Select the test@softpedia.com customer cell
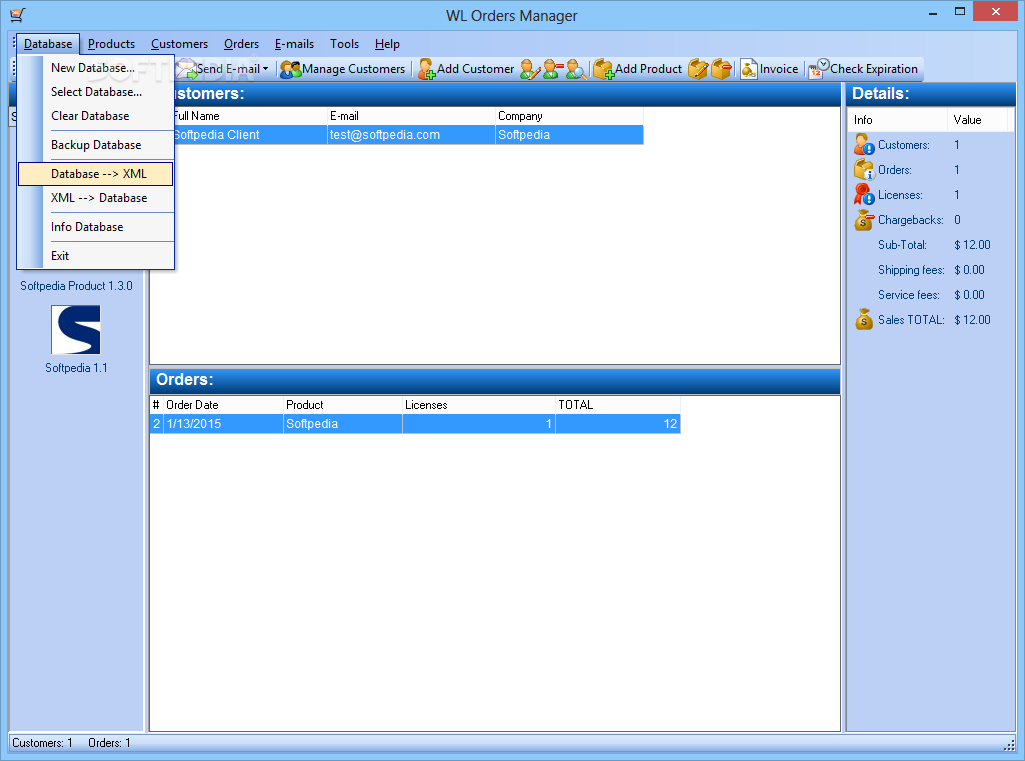 point(411,135)
